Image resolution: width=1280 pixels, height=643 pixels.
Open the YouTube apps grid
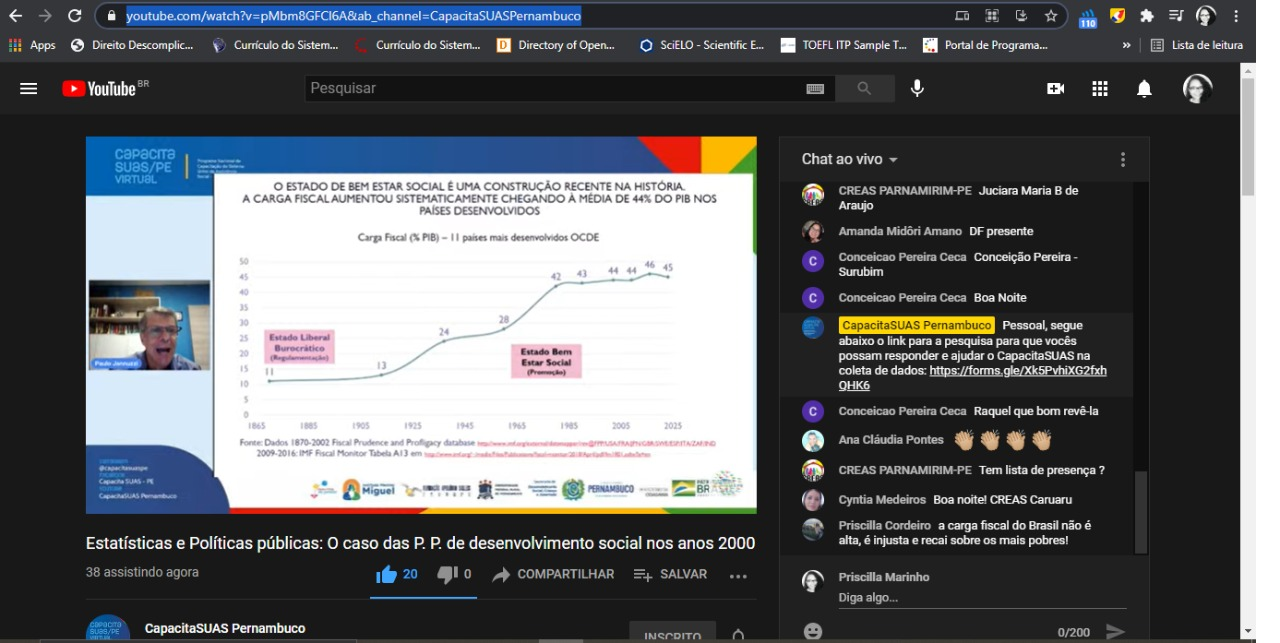(x=1100, y=88)
